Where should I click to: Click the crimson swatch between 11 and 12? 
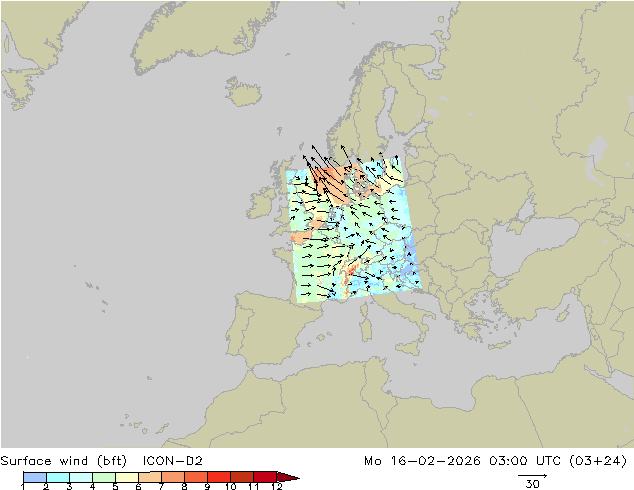pos(265,477)
